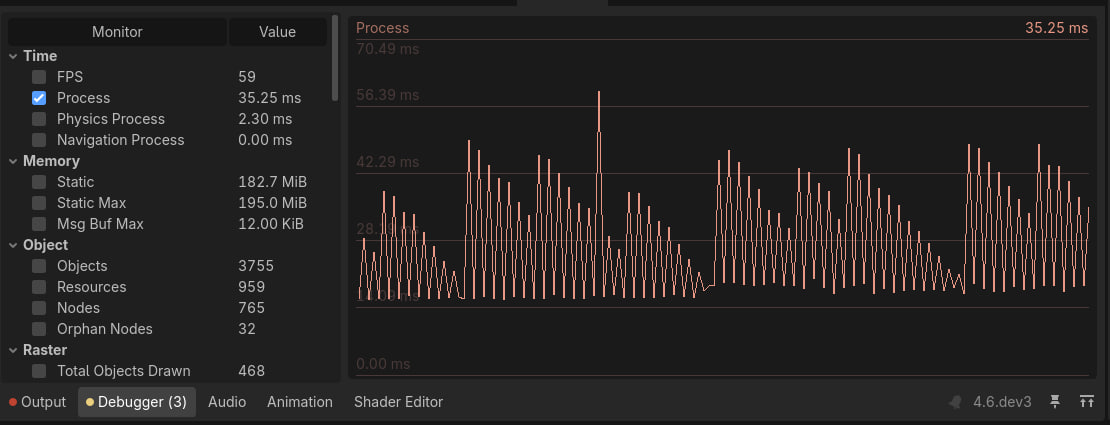Image resolution: width=1110 pixels, height=425 pixels.
Task: Click the Monitor column header
Action: [117, 32]
